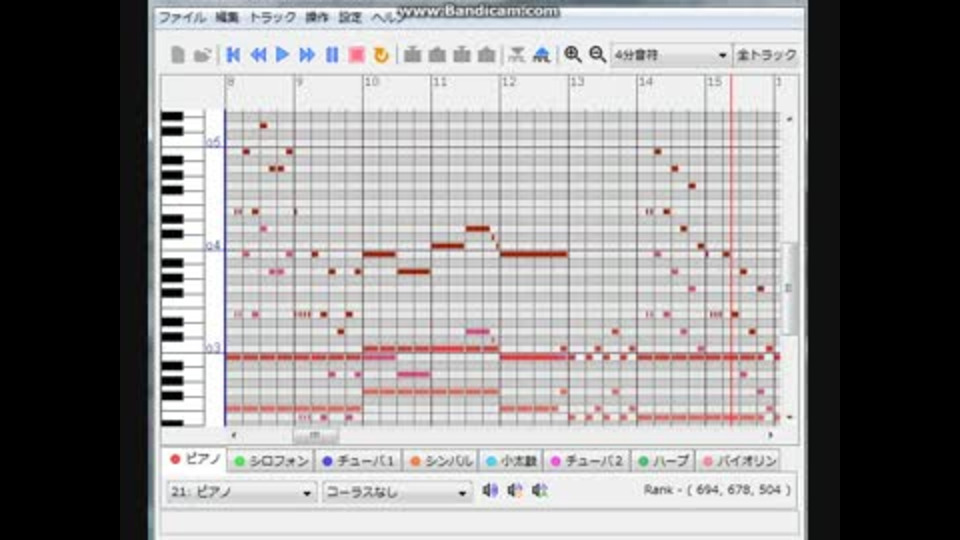
Task: Click the o4 octave label on keyboard
Action: pos(212,246)
